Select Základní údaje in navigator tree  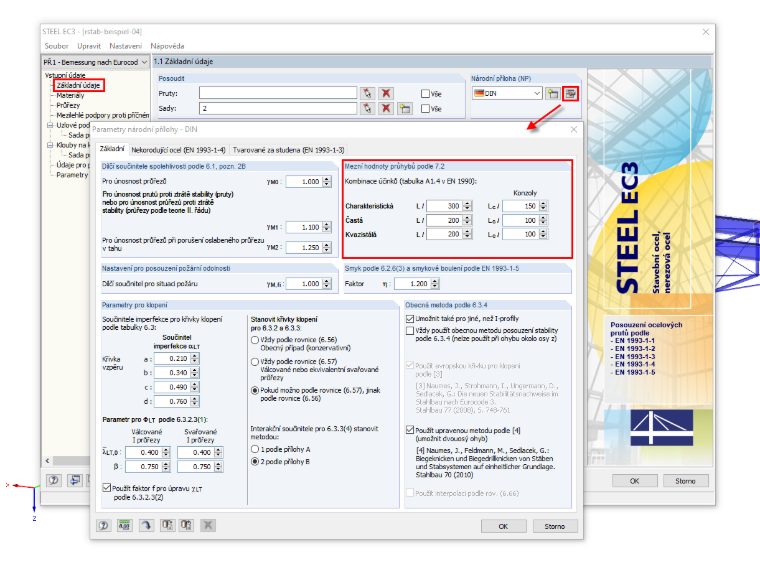tap(79, 86)
